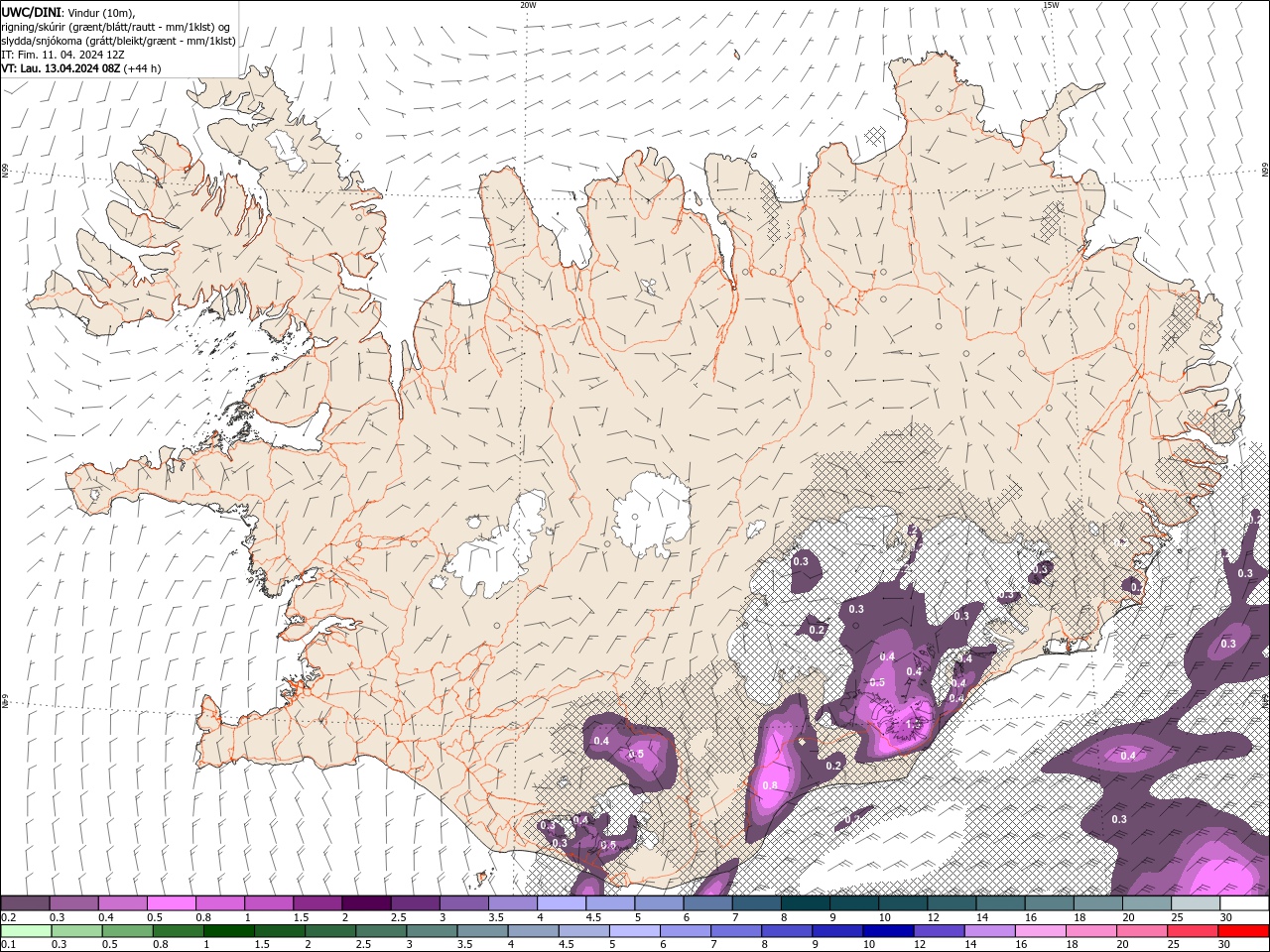
Task: Pick the 20 pink swatch in the lower rain legend
Action: pyautogui.click(x=1140, y=931)
